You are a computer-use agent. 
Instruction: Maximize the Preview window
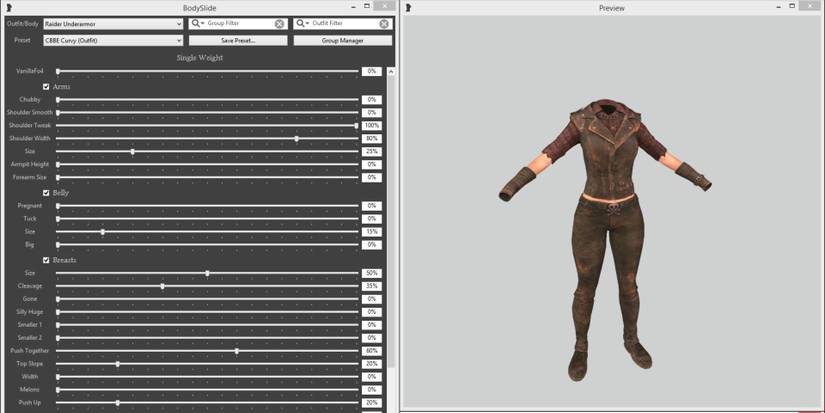click(x=792, y=6)
